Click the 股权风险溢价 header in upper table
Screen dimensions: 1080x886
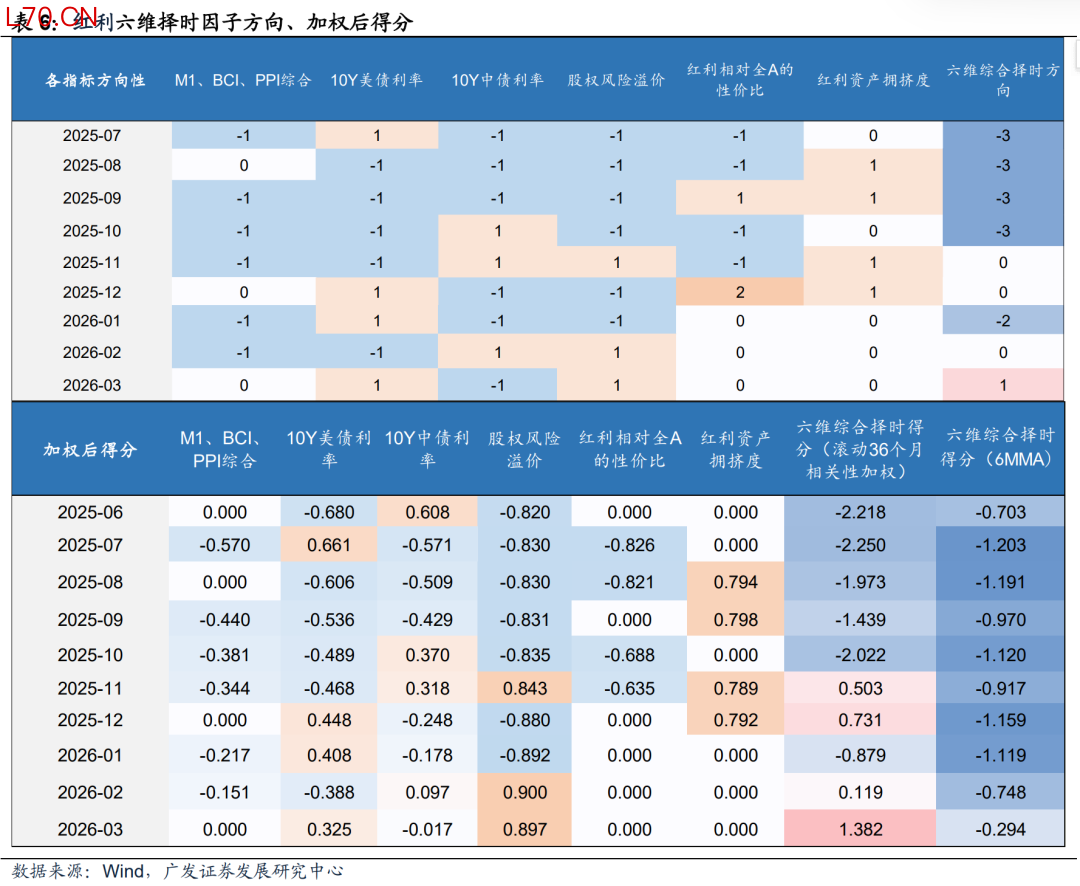[x=616, y=80]
